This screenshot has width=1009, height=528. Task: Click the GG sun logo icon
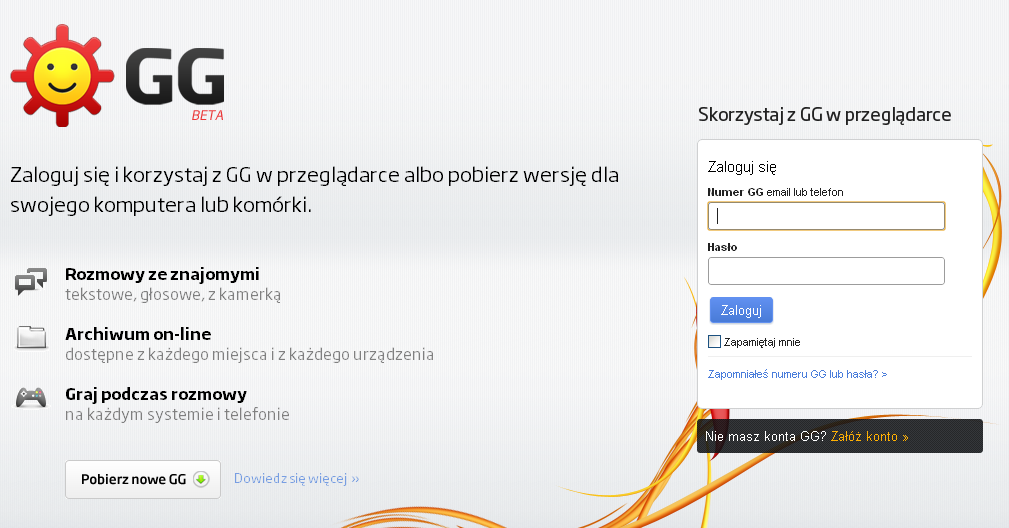click(62, 76)
